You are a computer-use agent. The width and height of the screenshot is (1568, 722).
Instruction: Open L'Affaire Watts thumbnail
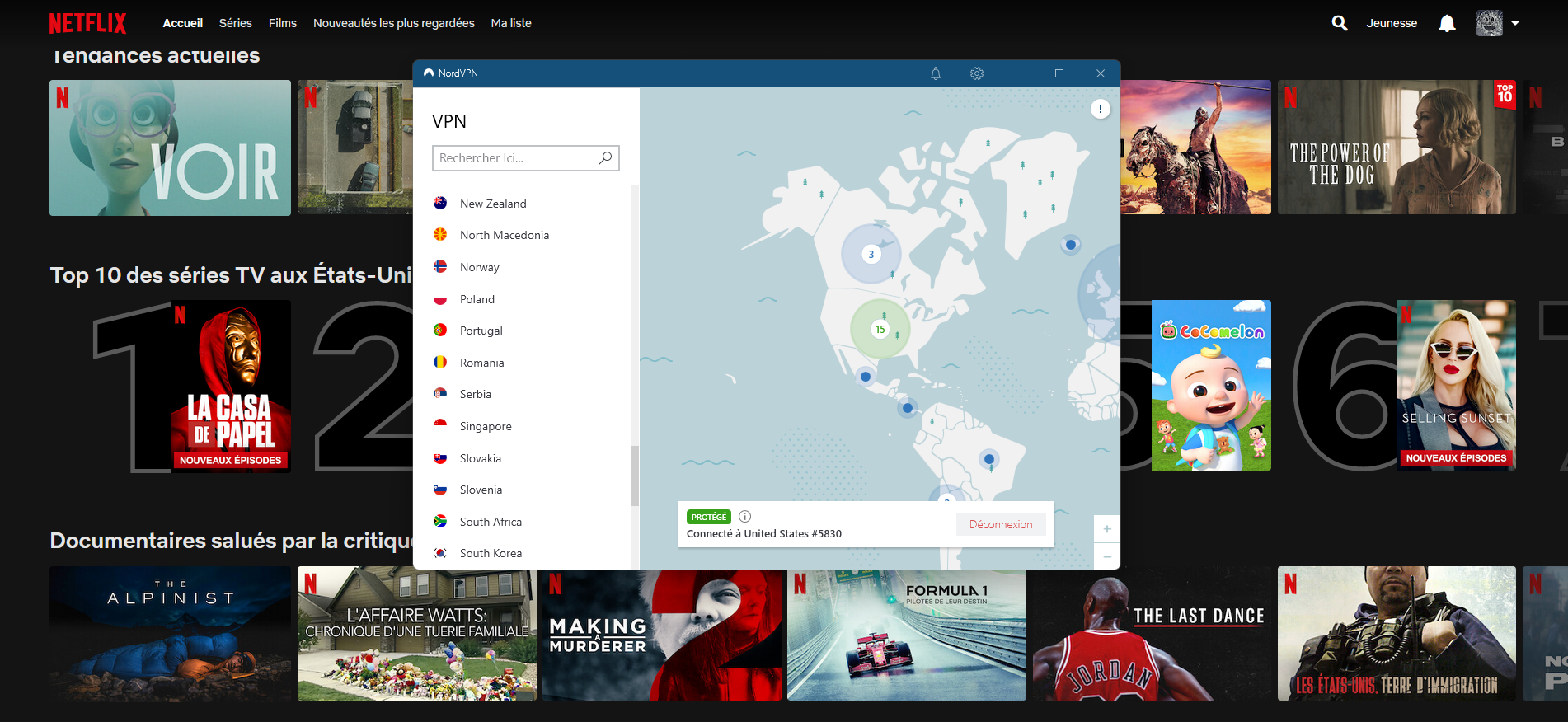(x=417, y=633)
